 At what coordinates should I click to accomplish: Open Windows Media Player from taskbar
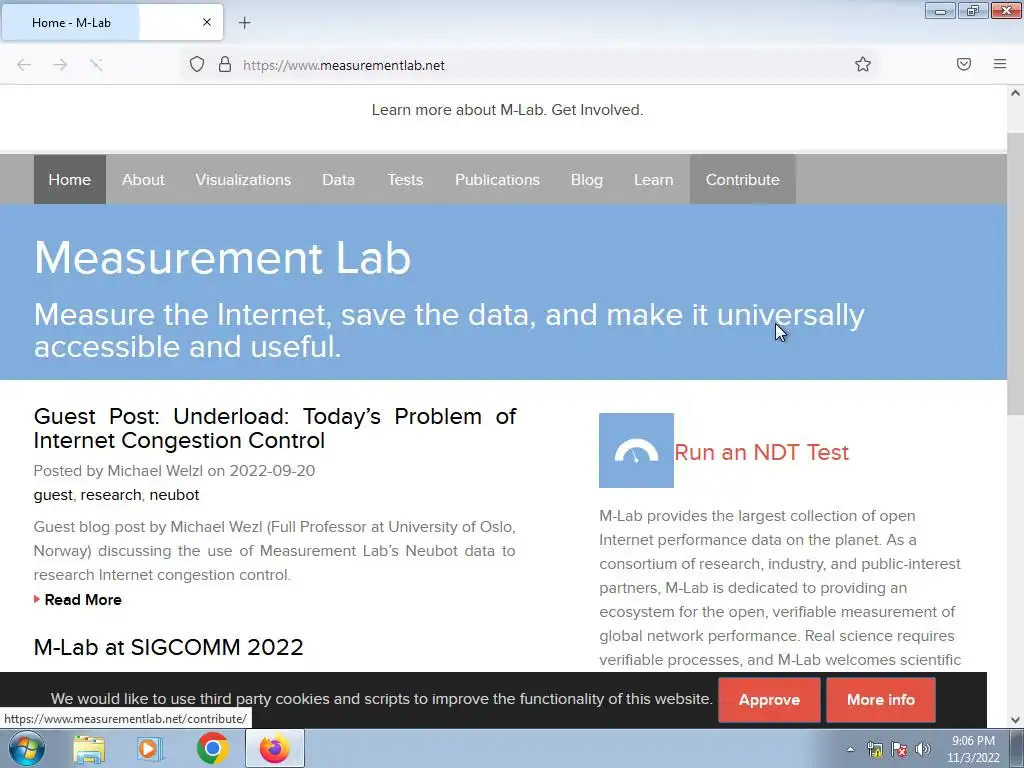[x=150, y=749]
